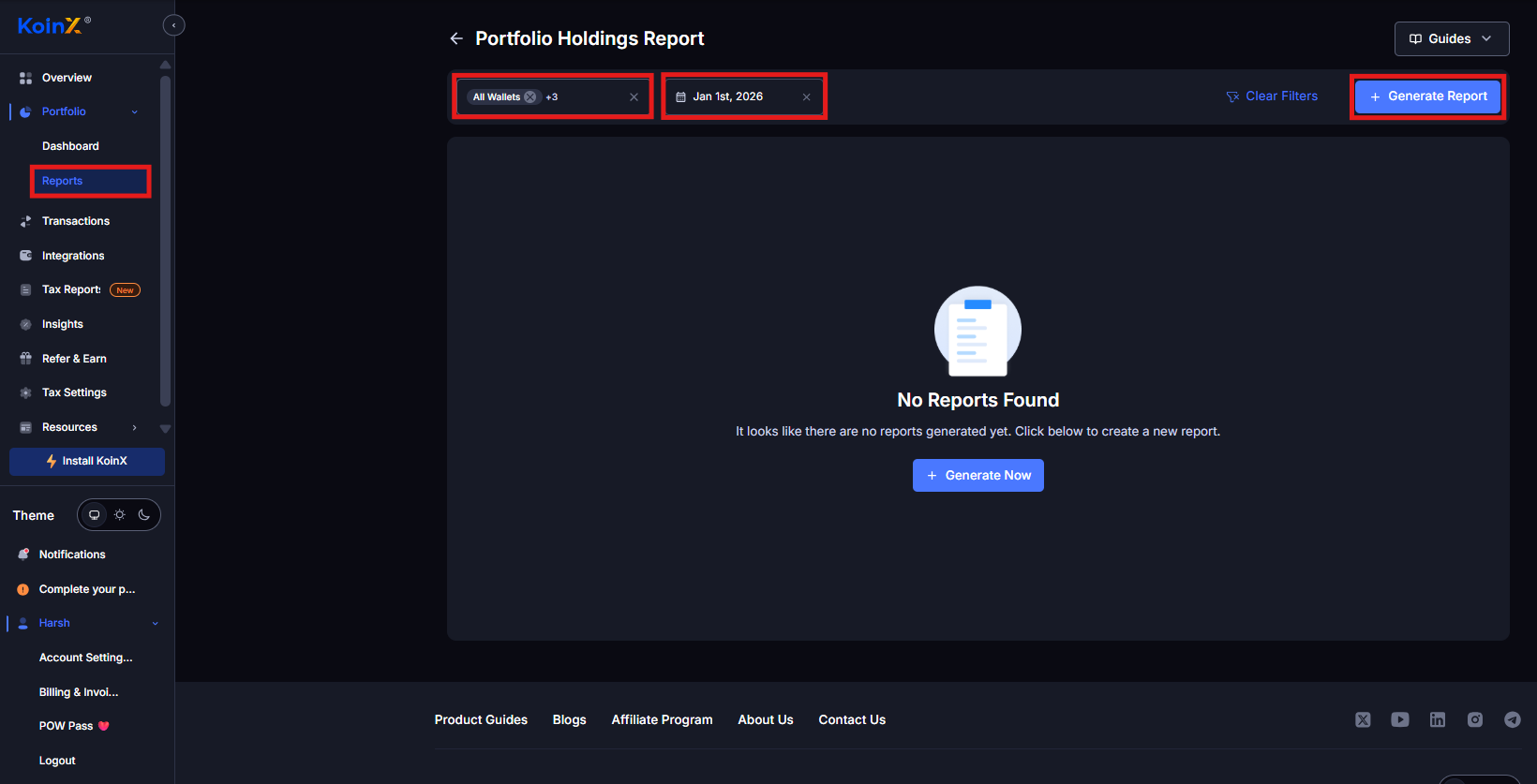Click the Insights icon in the sidebar

25,324
